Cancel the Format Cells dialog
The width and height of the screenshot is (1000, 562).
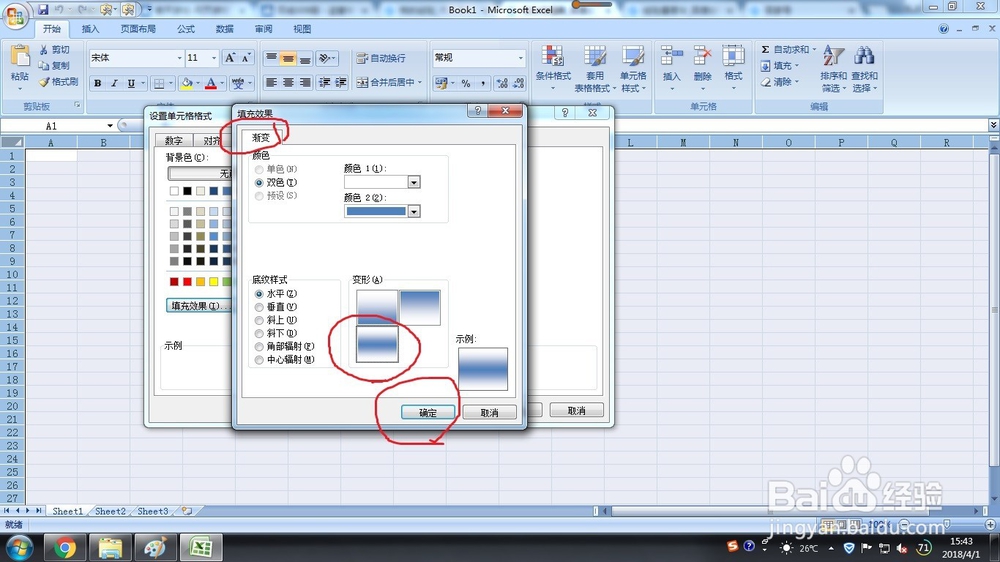[x=577, y=411]
